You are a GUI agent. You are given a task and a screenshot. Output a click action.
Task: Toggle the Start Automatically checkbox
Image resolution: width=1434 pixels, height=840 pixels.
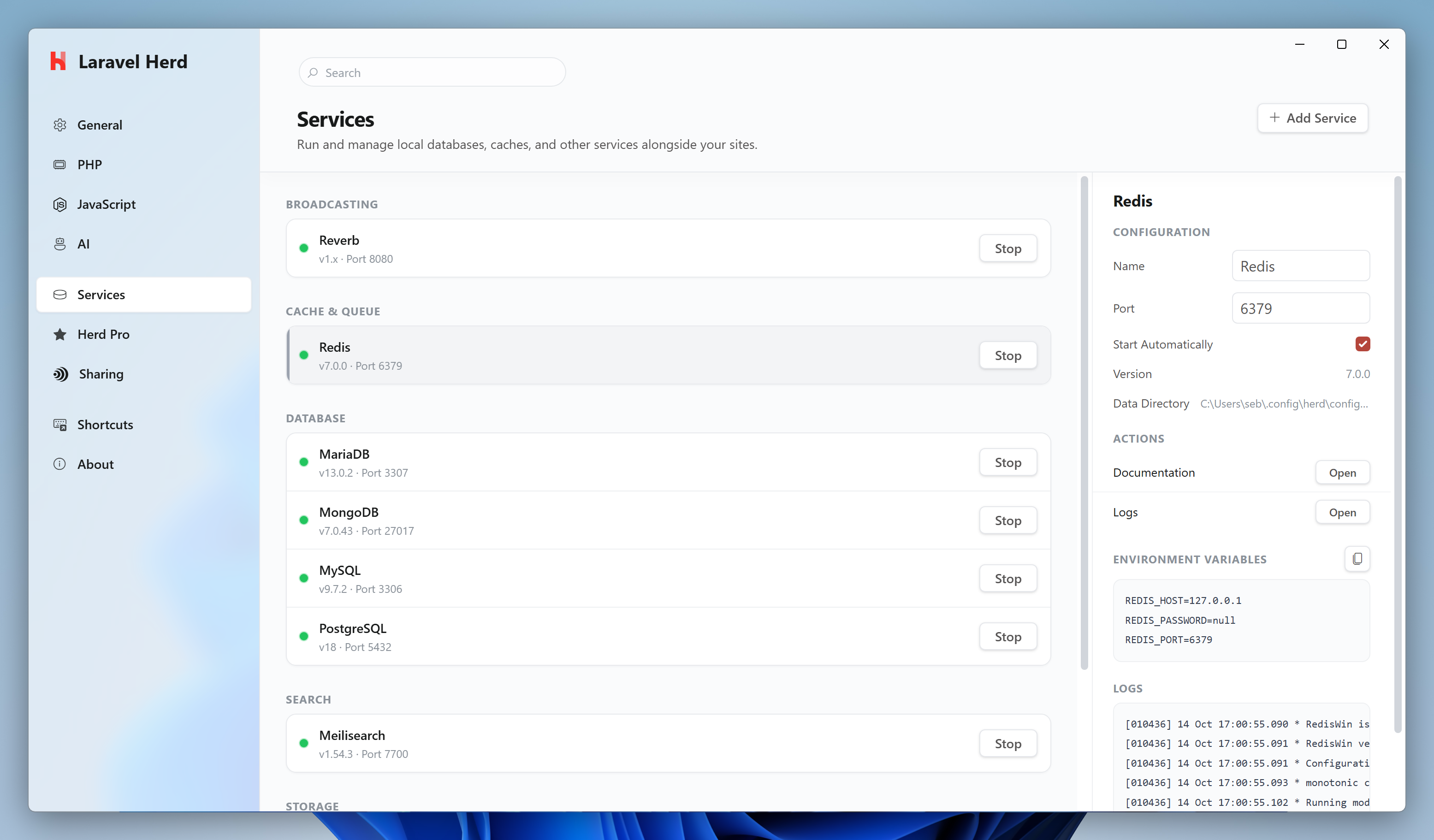[x=1362, y=344]
